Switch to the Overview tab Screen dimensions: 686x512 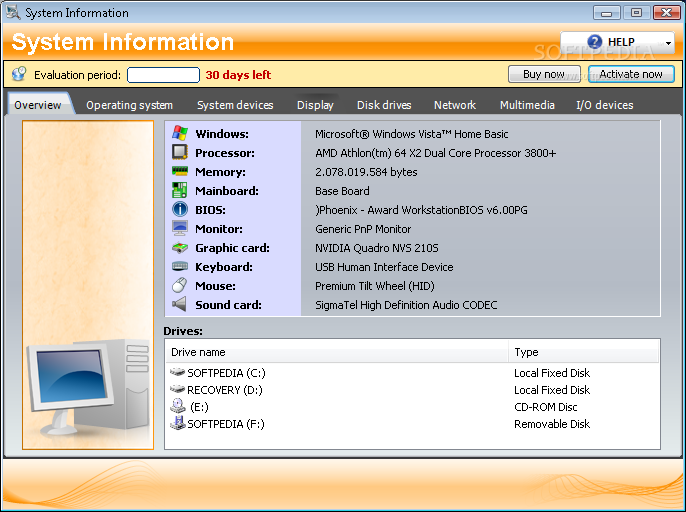(x=38, y=105)
